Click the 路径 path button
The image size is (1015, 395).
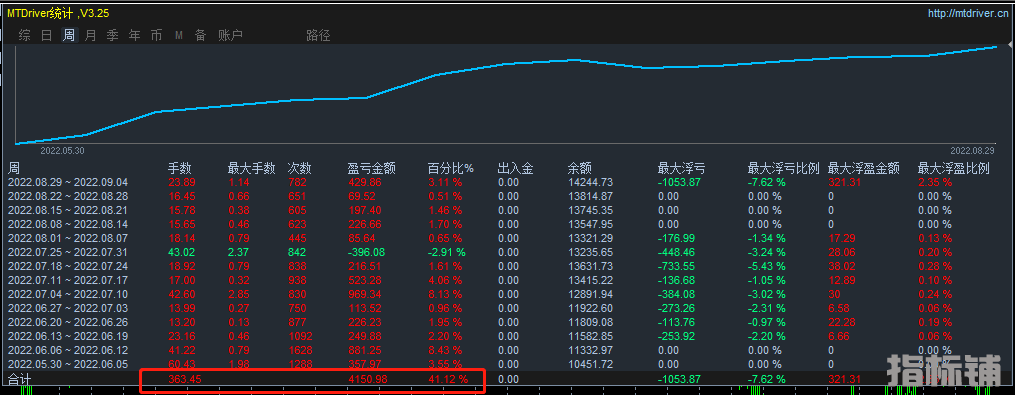318,36
